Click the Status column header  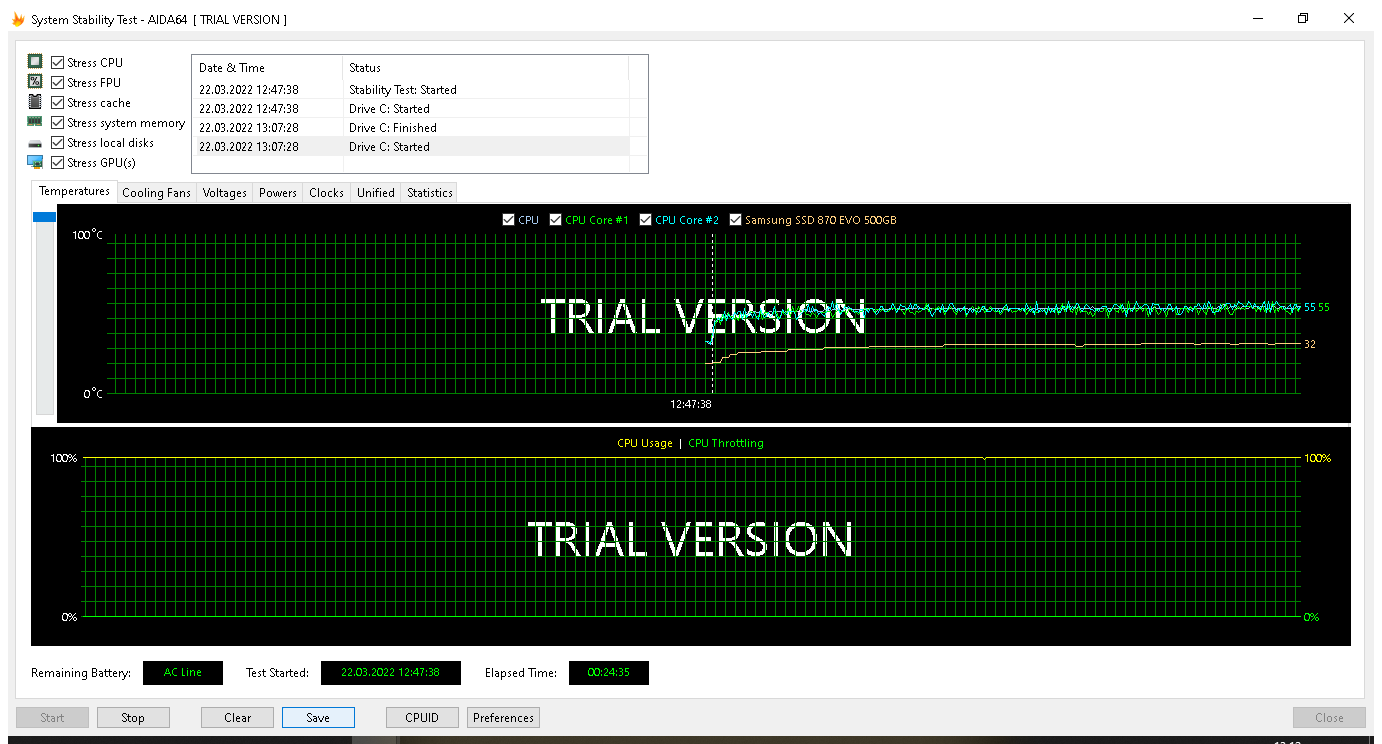(485, 68)
